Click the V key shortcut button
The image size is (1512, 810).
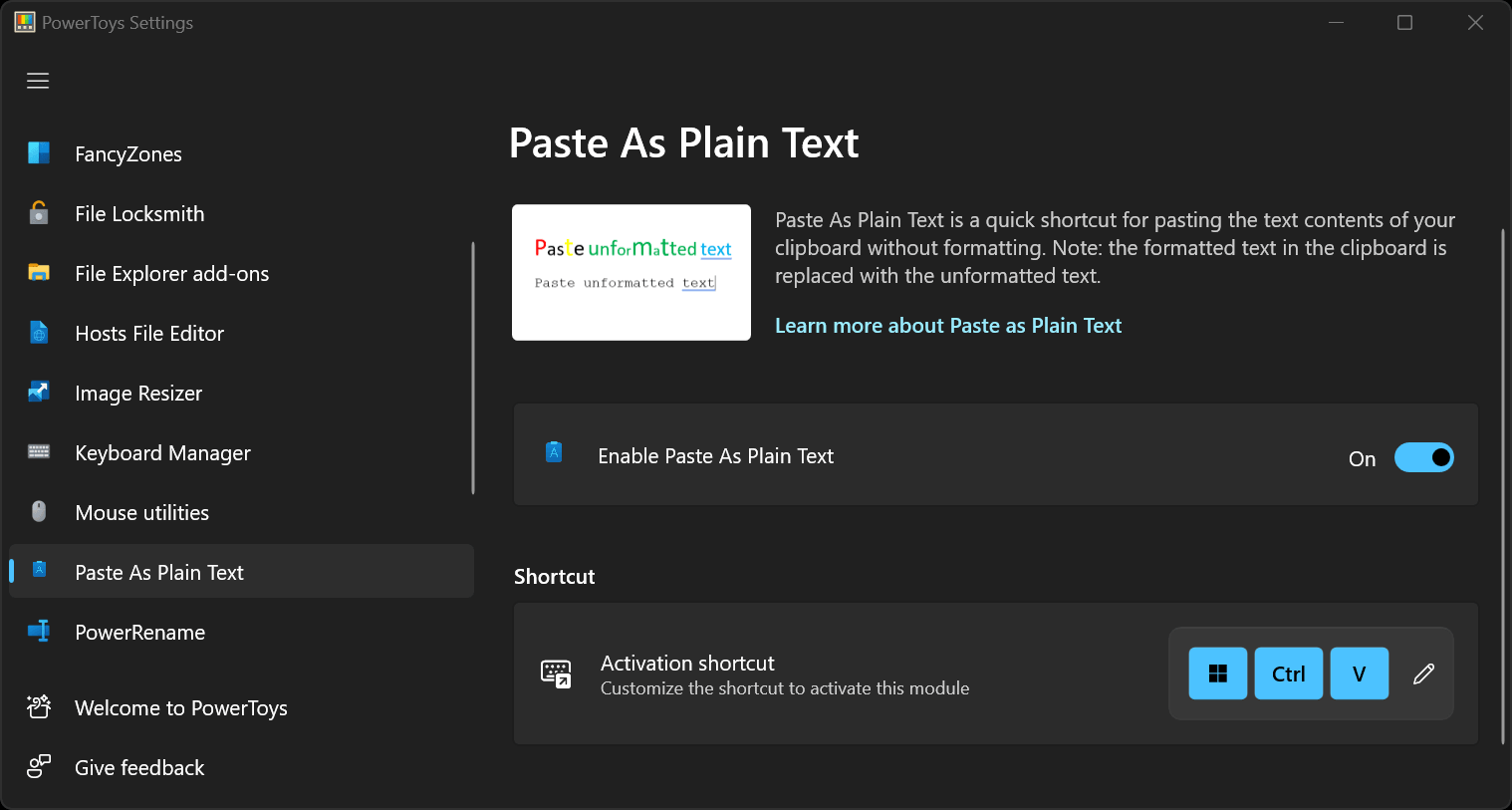(1359, 674)
